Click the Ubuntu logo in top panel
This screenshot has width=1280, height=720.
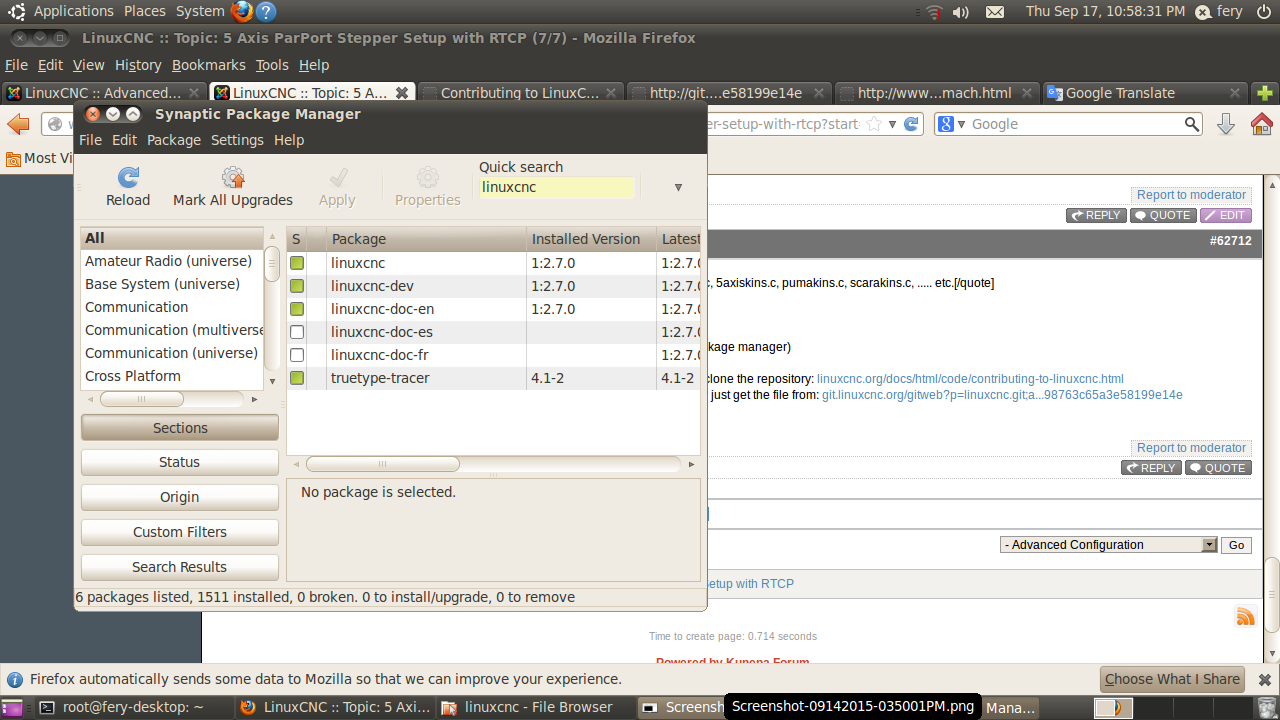[16, 11]
